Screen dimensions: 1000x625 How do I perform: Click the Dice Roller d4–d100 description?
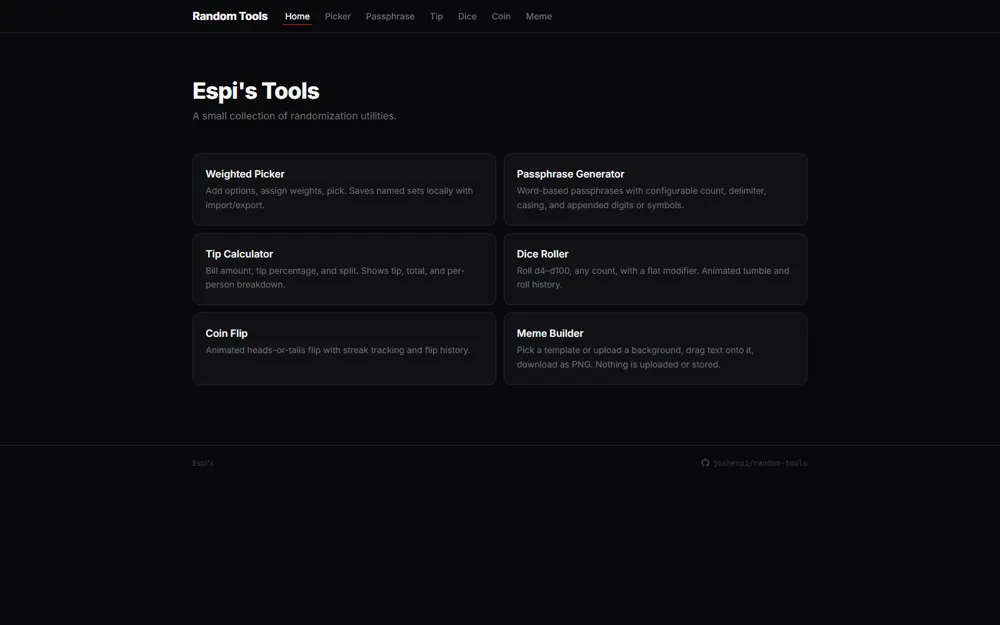point(653,277)
